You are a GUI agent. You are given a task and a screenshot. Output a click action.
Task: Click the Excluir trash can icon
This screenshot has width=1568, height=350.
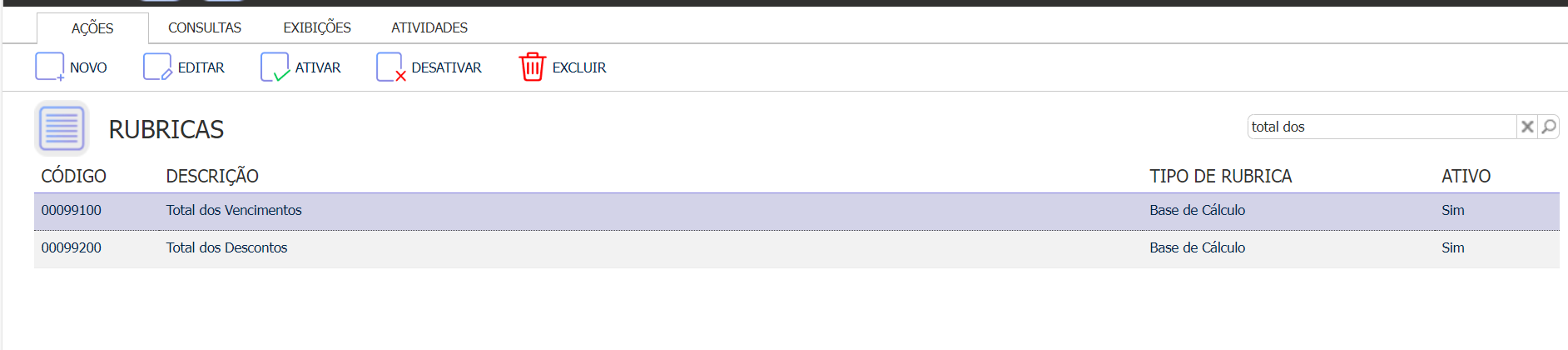coord(532,67)
